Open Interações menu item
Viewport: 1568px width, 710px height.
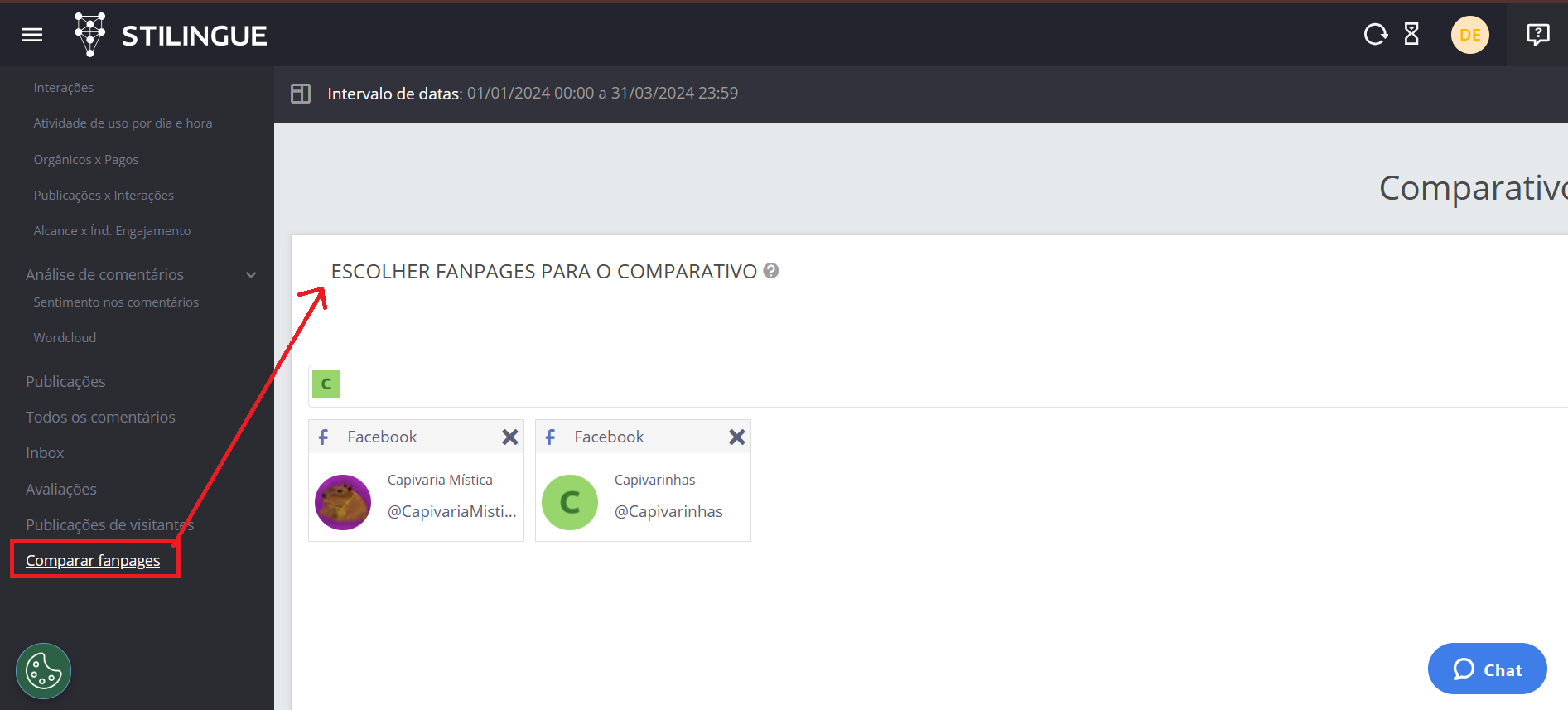(64, 87)
